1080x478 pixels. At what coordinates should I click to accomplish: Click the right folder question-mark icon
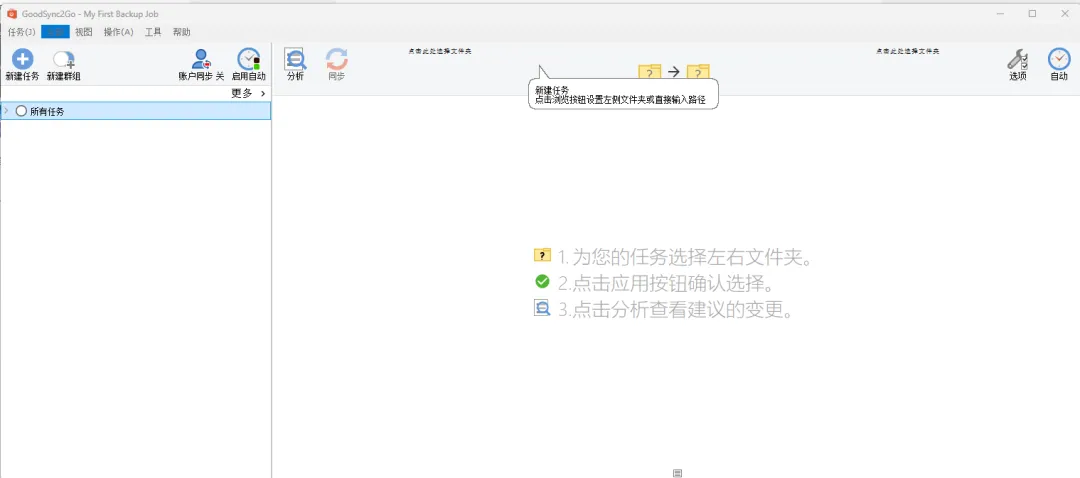(698, 72)
